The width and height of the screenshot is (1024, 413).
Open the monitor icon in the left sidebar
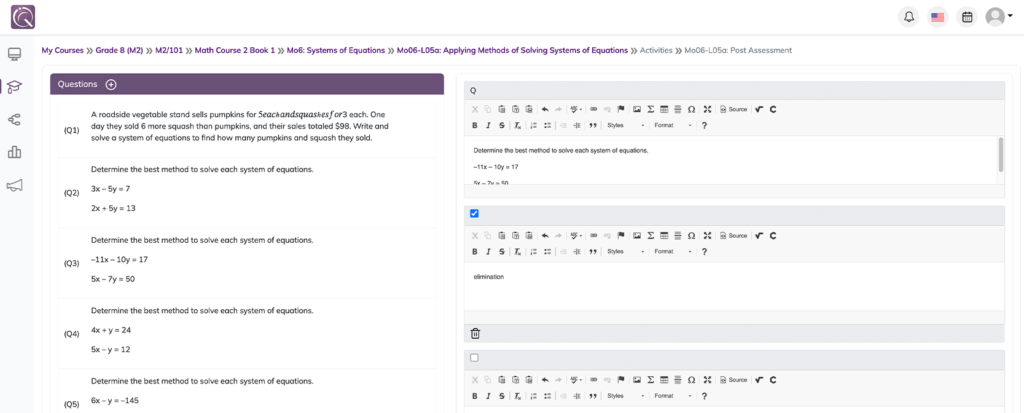point(14,54)
